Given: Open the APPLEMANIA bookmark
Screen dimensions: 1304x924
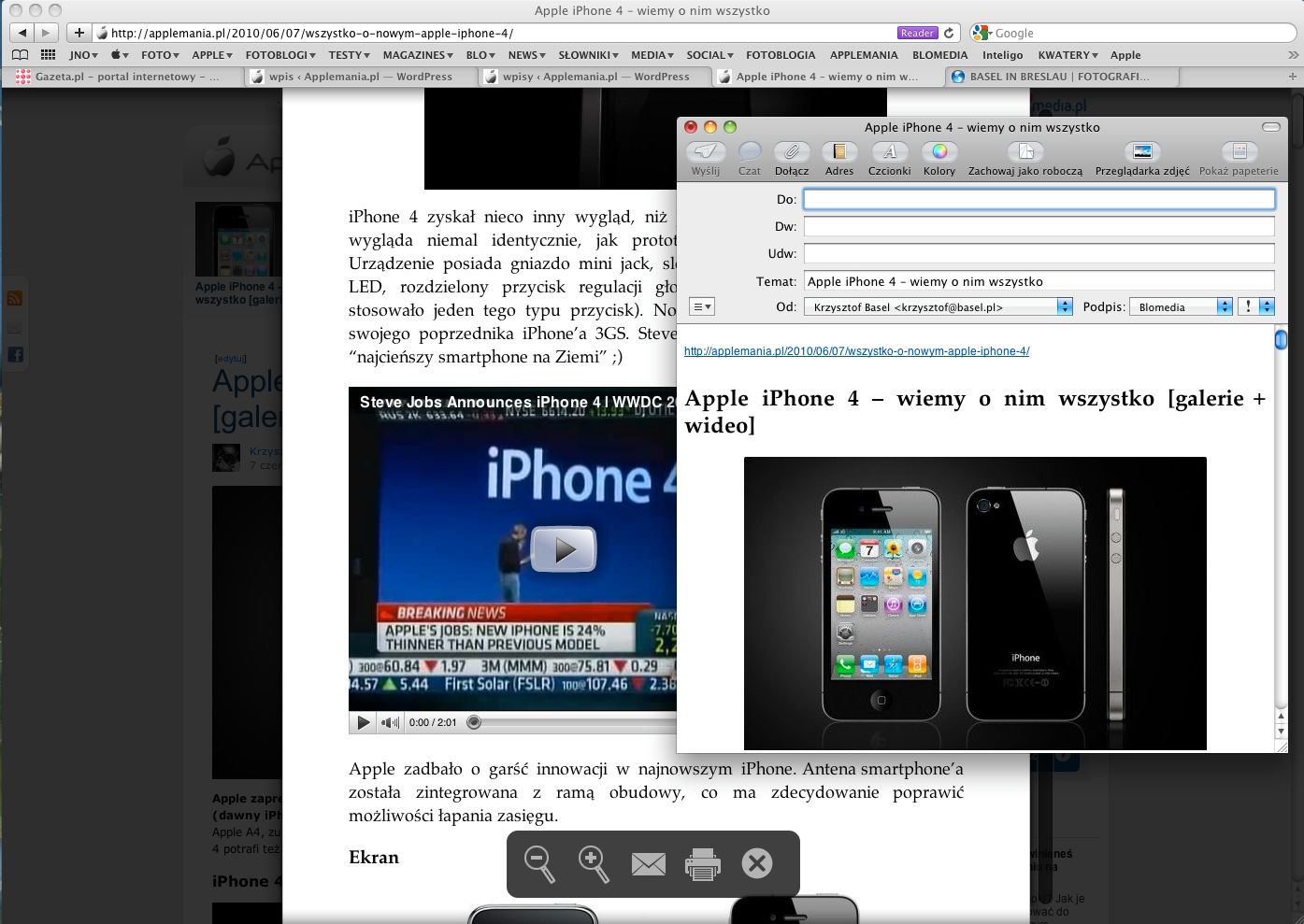Looking at the screenshot, I should pos(864,55).
